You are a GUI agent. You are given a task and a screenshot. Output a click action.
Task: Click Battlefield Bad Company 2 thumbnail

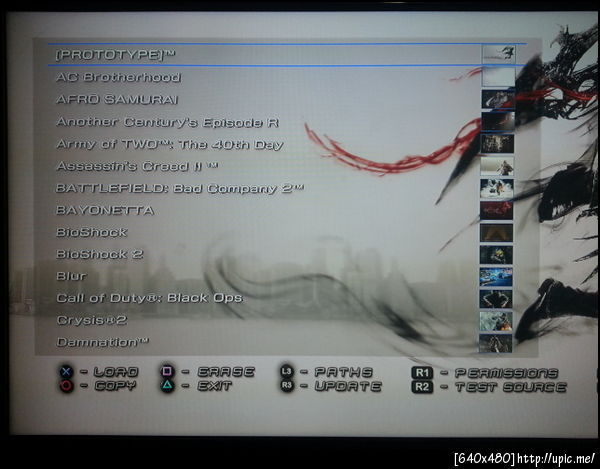(x=497, y=189)
